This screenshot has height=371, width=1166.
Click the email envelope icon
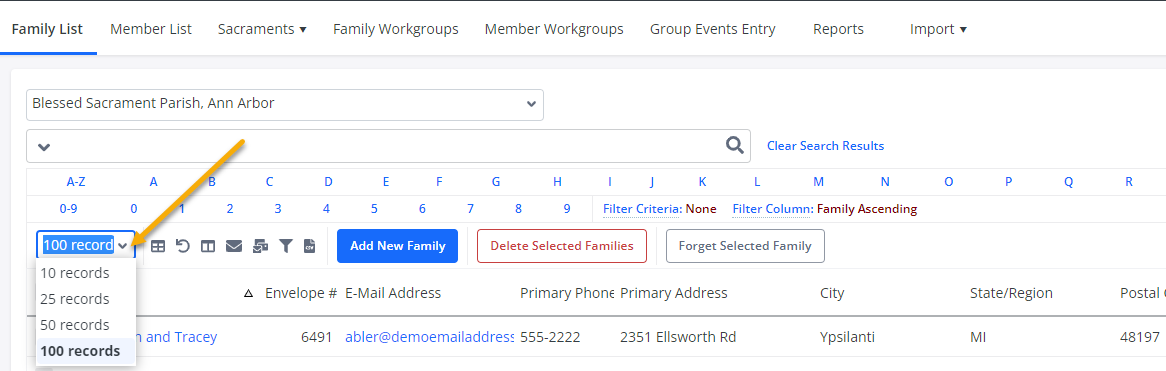(233, 246)
